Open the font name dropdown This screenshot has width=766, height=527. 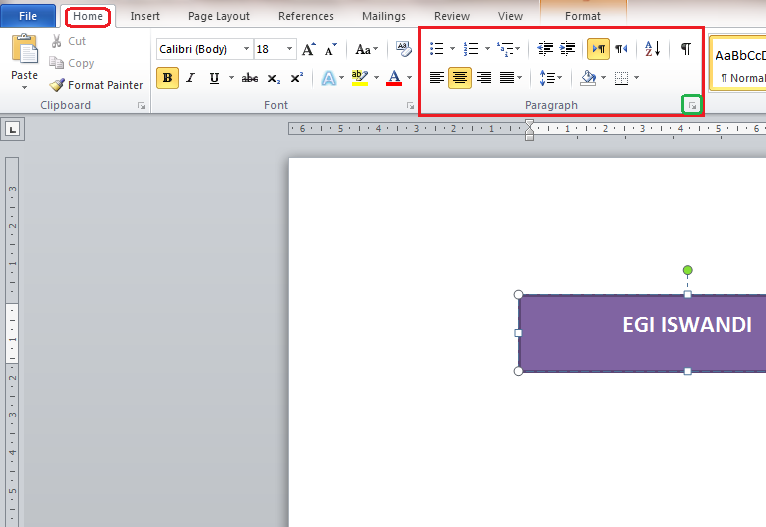(x=246, y=49)
